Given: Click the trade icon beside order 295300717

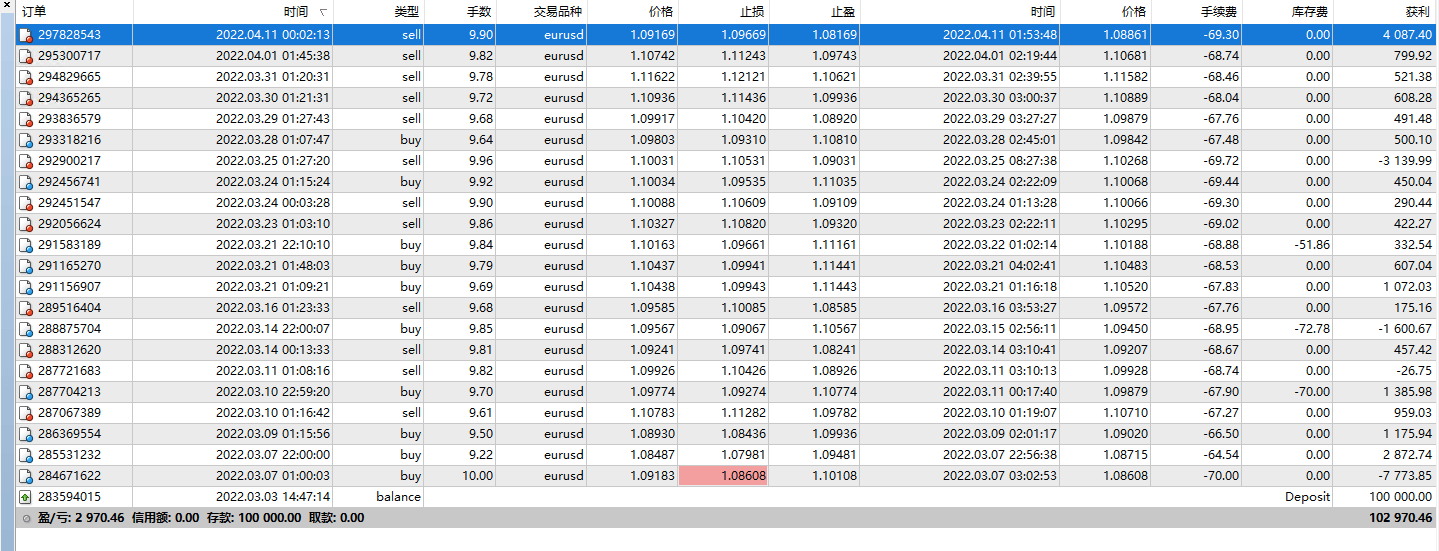Looking at the screenshot, I should click(25, 56).
